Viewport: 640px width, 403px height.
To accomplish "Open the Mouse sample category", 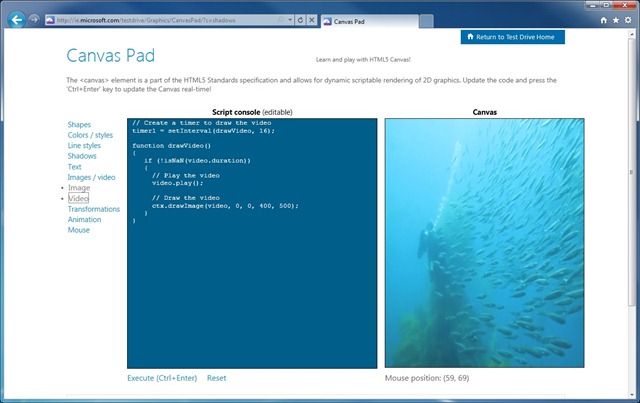I will coord(79,230).
